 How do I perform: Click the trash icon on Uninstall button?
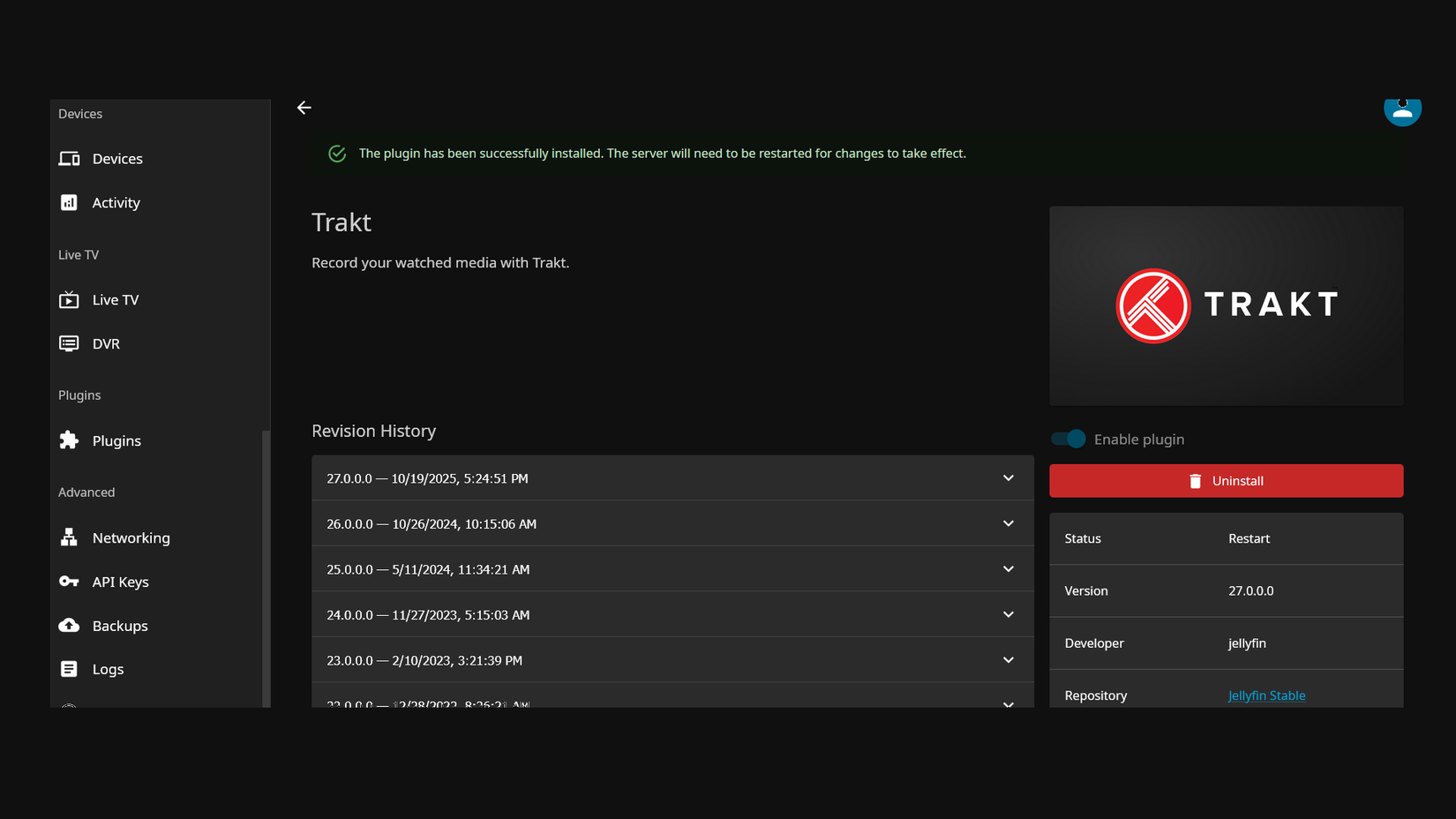coord(1196,481)
